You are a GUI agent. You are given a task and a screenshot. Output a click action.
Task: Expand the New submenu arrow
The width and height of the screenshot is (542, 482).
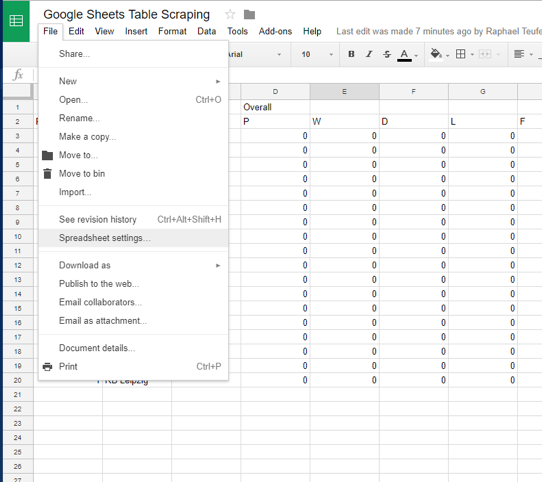pyautogui.click(x=218, y=82)
